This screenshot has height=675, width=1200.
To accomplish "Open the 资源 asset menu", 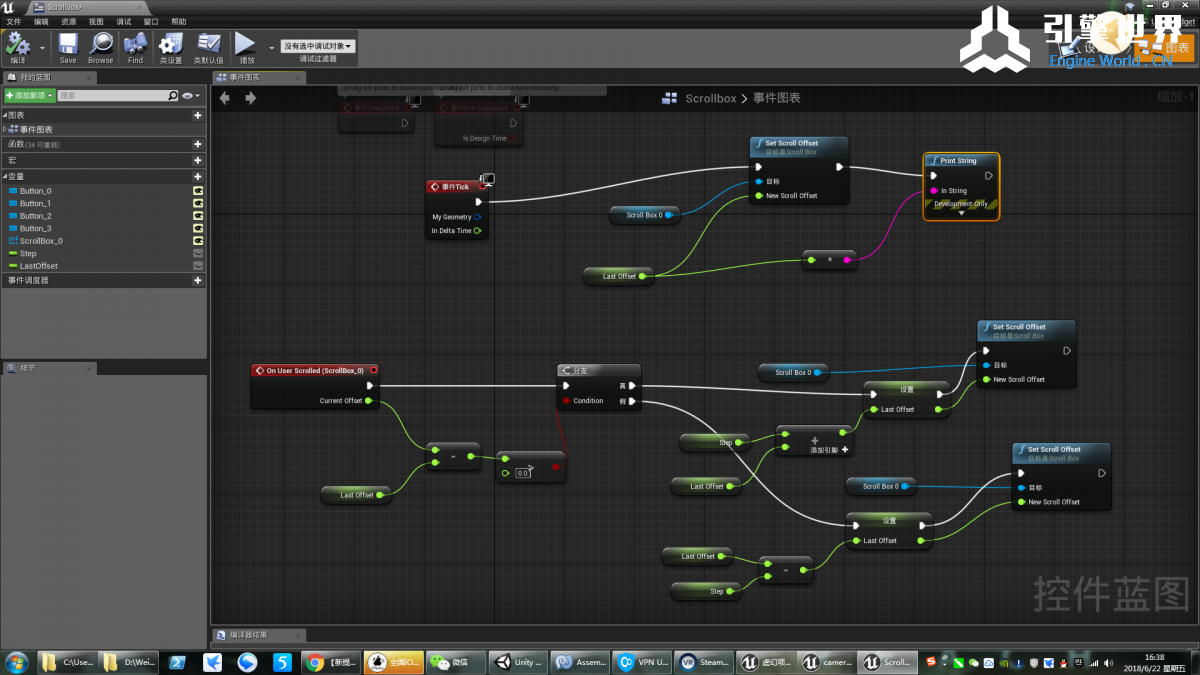I will coord(68,21).
